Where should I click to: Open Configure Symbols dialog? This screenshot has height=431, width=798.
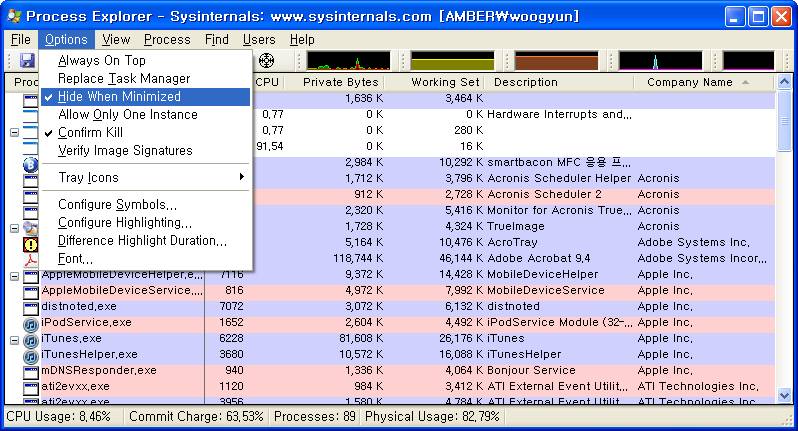click(146, 205)
